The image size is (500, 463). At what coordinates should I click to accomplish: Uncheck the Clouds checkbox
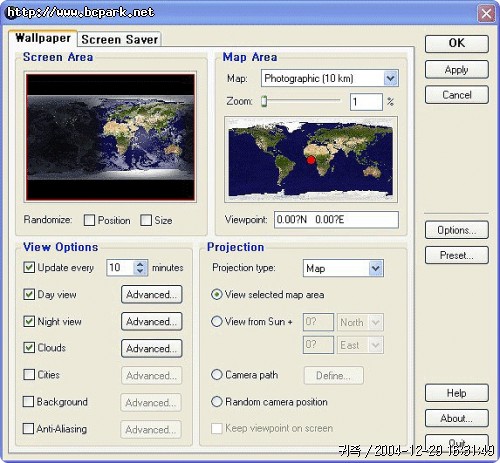point(29,348)
